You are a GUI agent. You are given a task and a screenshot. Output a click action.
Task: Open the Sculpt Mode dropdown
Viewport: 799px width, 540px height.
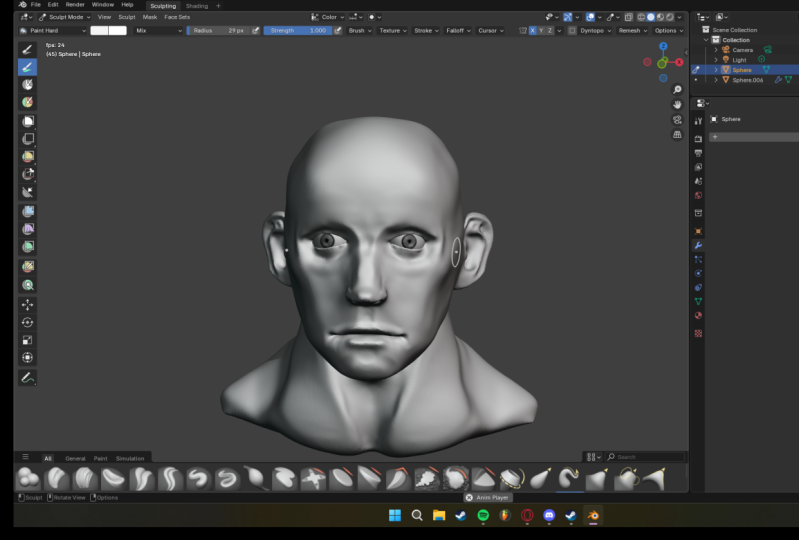point(65,17)
